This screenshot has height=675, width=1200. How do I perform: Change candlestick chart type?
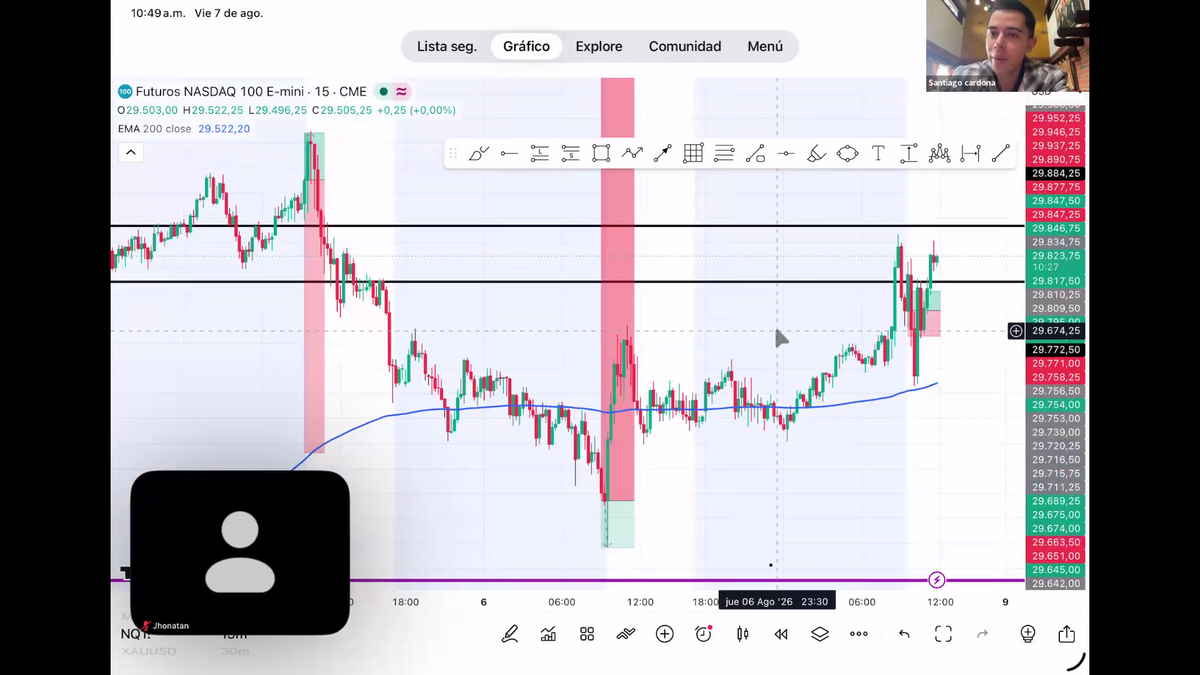coord(742,634)
